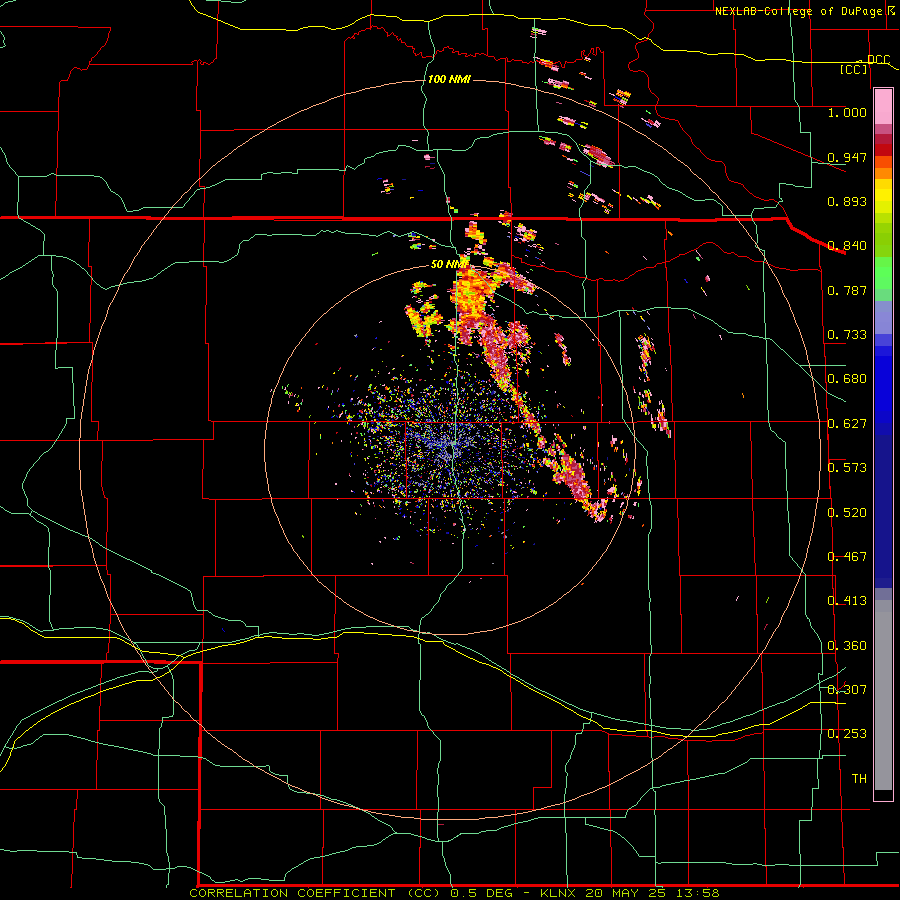Click the 0.947 color scale value
The height and width of the screenshot is (900, 900).
[x=847, y=157]
